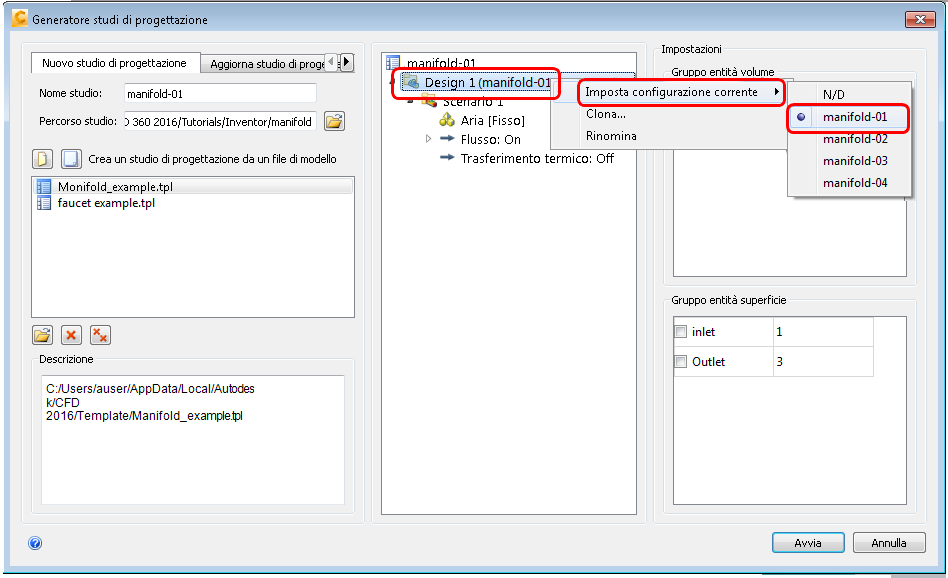Click the icon of faucet example.tpl in the list
The width and height of the screenshot is (948, 578).
tap(44, 203)
